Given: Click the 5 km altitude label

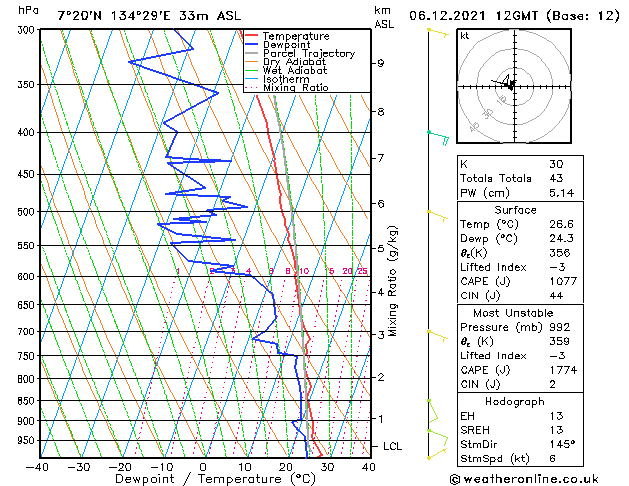Looking at the screenshot, I should click(381, 248).
